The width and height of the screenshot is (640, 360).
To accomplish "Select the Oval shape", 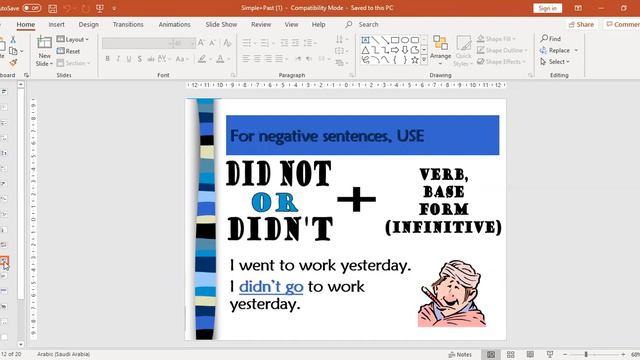I will coord(405,40).
